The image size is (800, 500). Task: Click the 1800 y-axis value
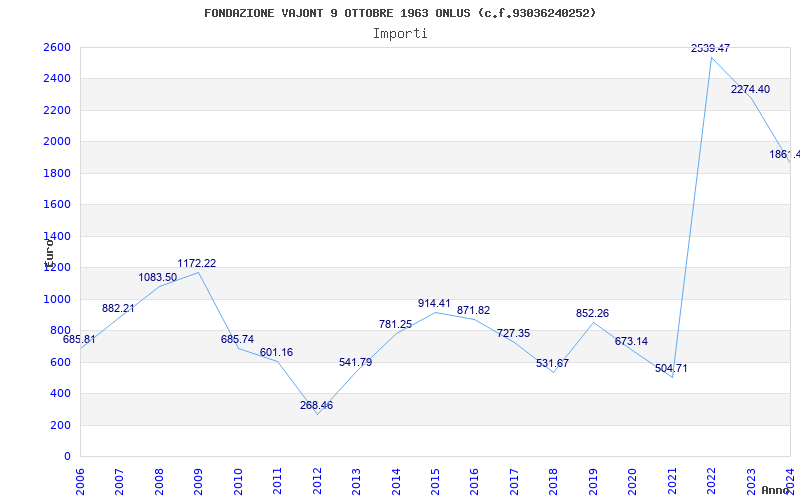(x=57, y=173)
